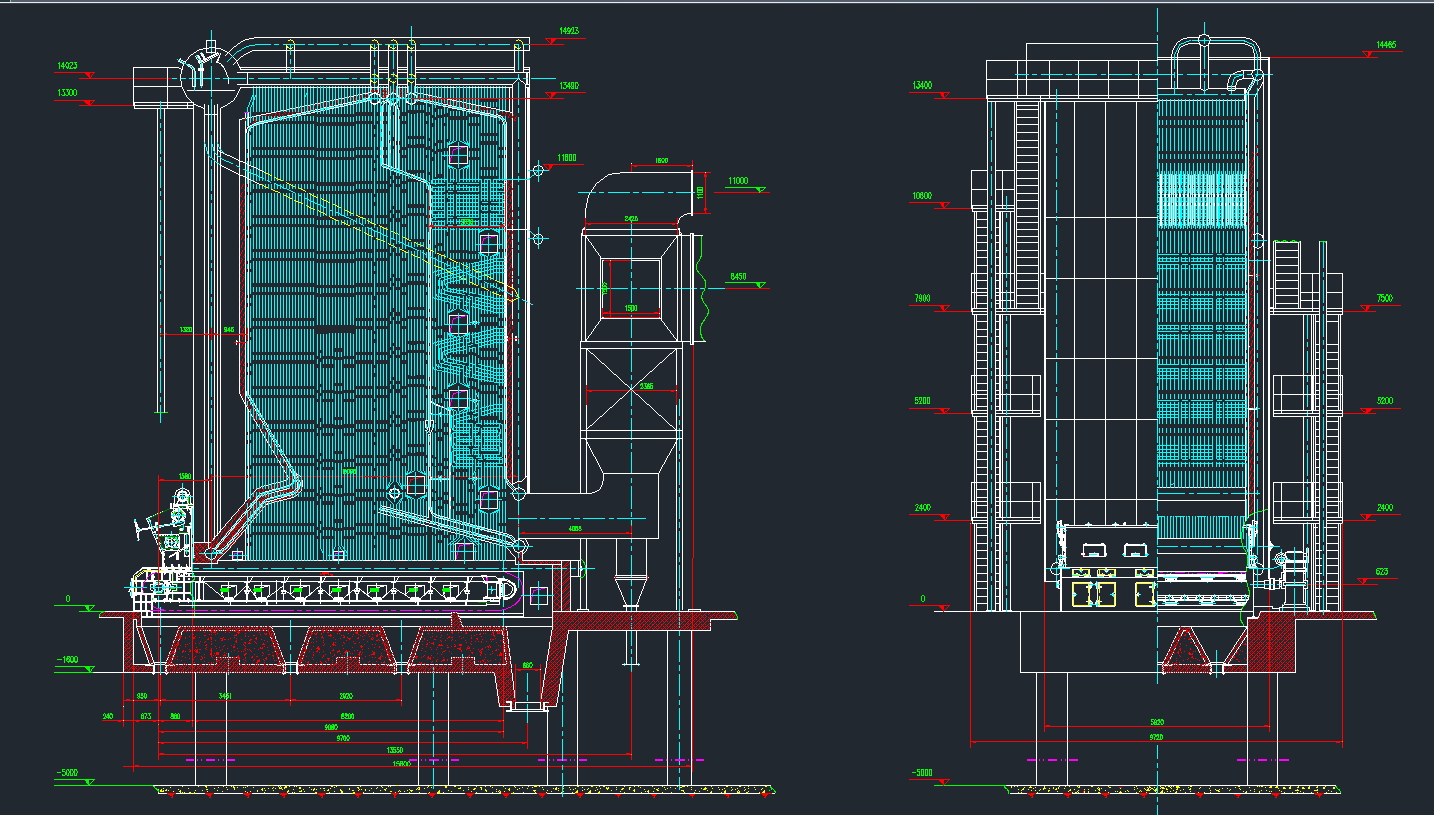Click the 14485 elevation label

(x=1386, y=45)
